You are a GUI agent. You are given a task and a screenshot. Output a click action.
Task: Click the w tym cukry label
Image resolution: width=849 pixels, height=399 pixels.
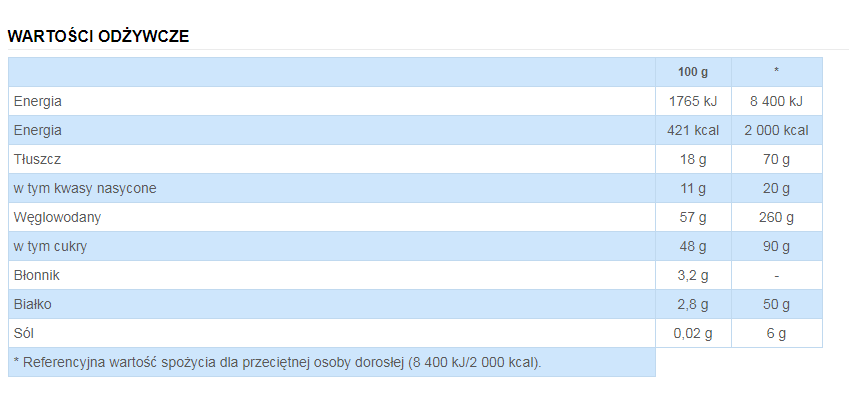tap(50, 247)
